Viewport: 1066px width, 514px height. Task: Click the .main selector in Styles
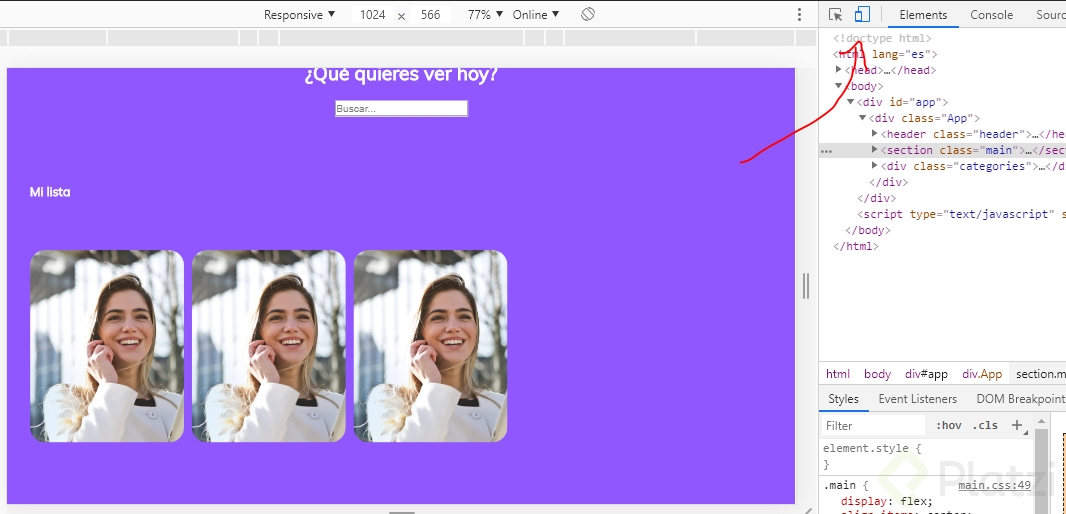tap(840, 485)
